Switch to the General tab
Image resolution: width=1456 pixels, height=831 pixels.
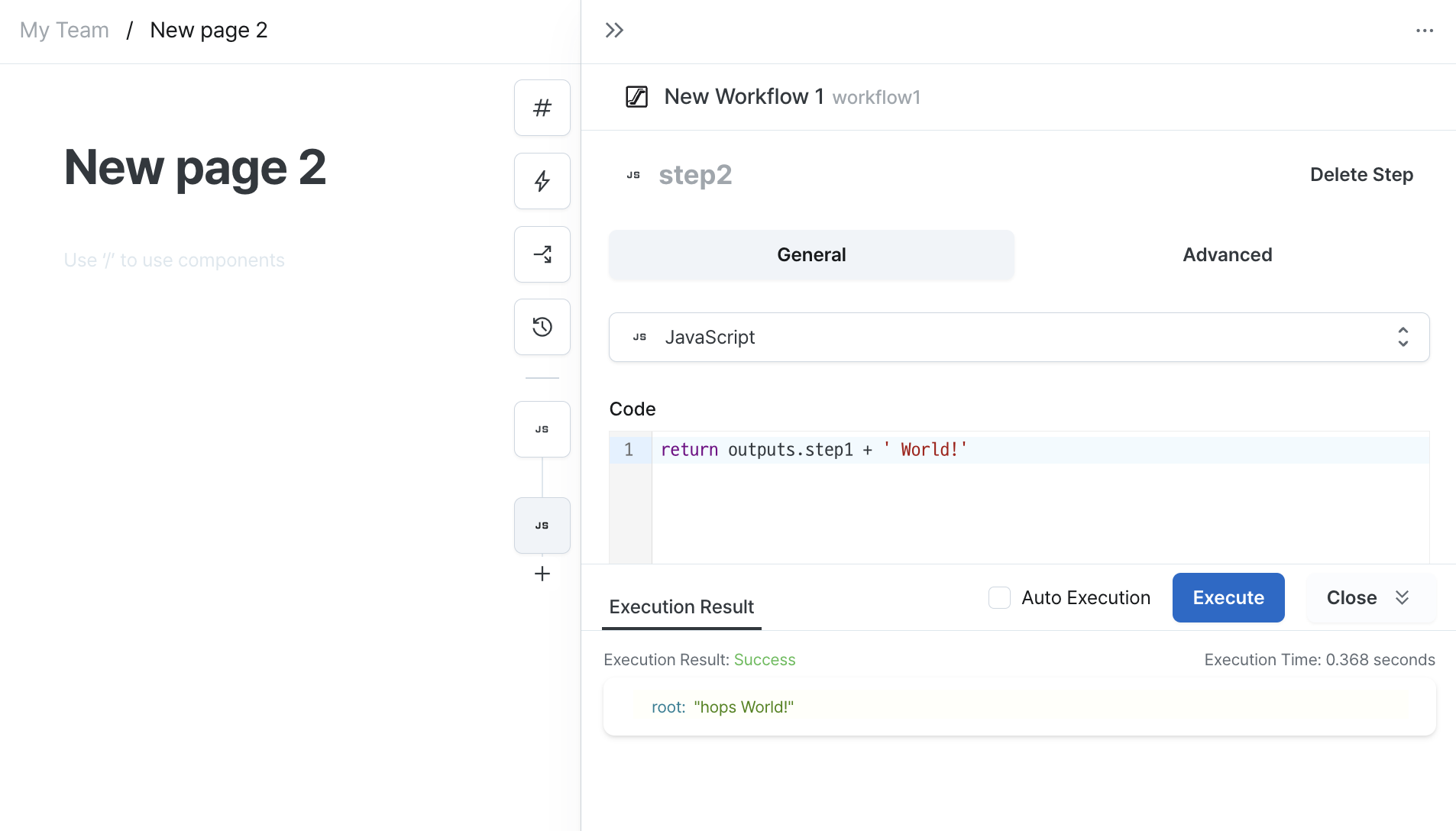pos(811,254)
